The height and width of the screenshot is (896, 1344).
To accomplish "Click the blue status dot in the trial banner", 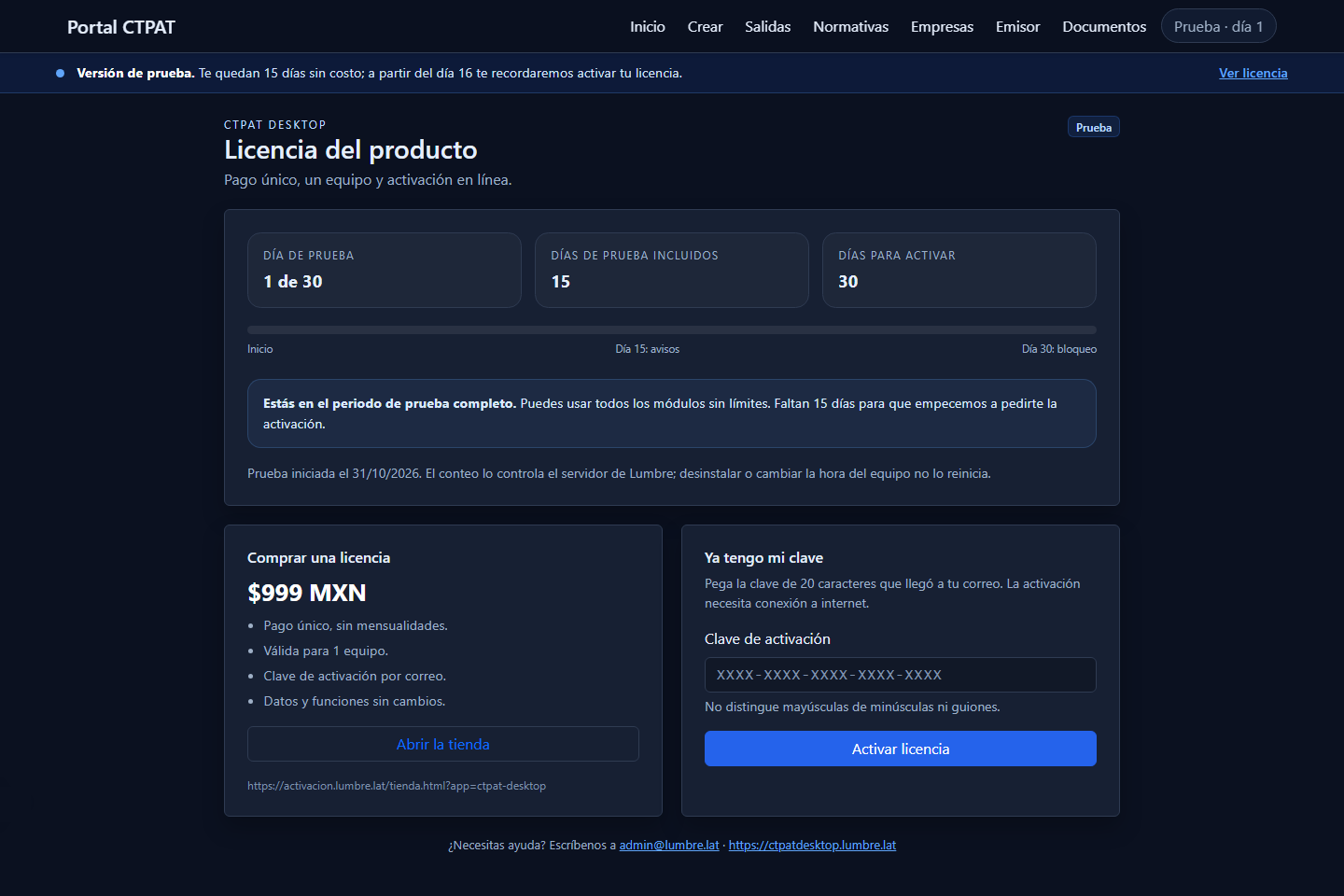I will tap(61, 73).
